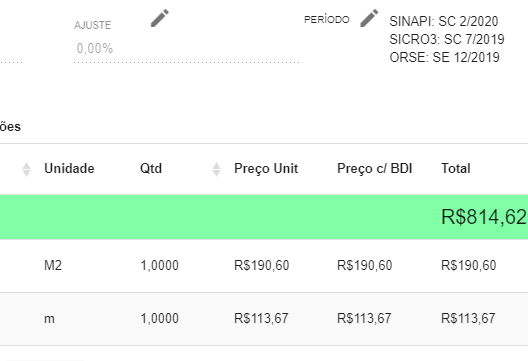The image size is (528, 361).
Task: Sort using arrows left of Unidade column
Action: click(26, 169)
